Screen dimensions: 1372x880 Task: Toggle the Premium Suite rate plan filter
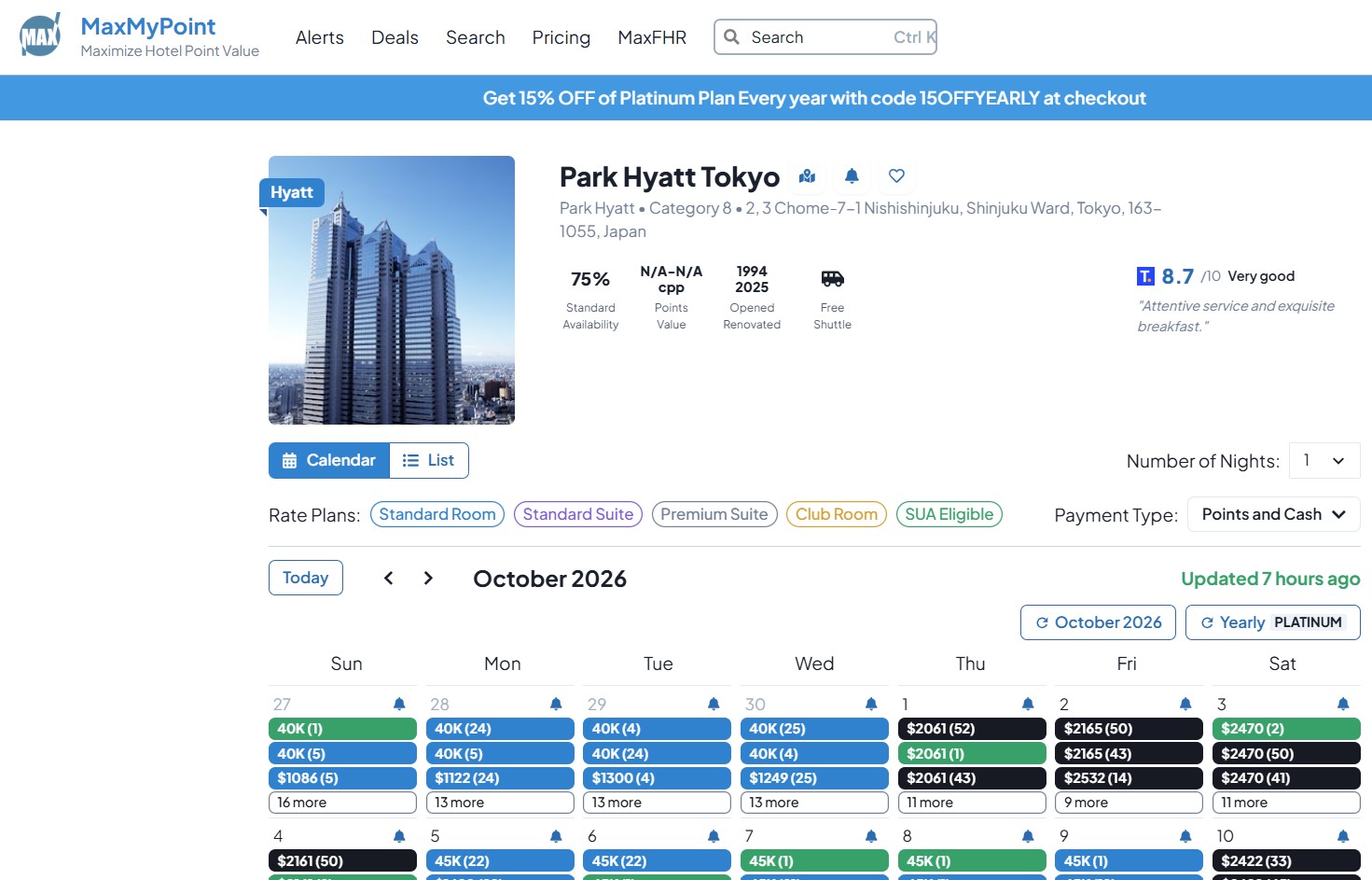click(714, 514)
